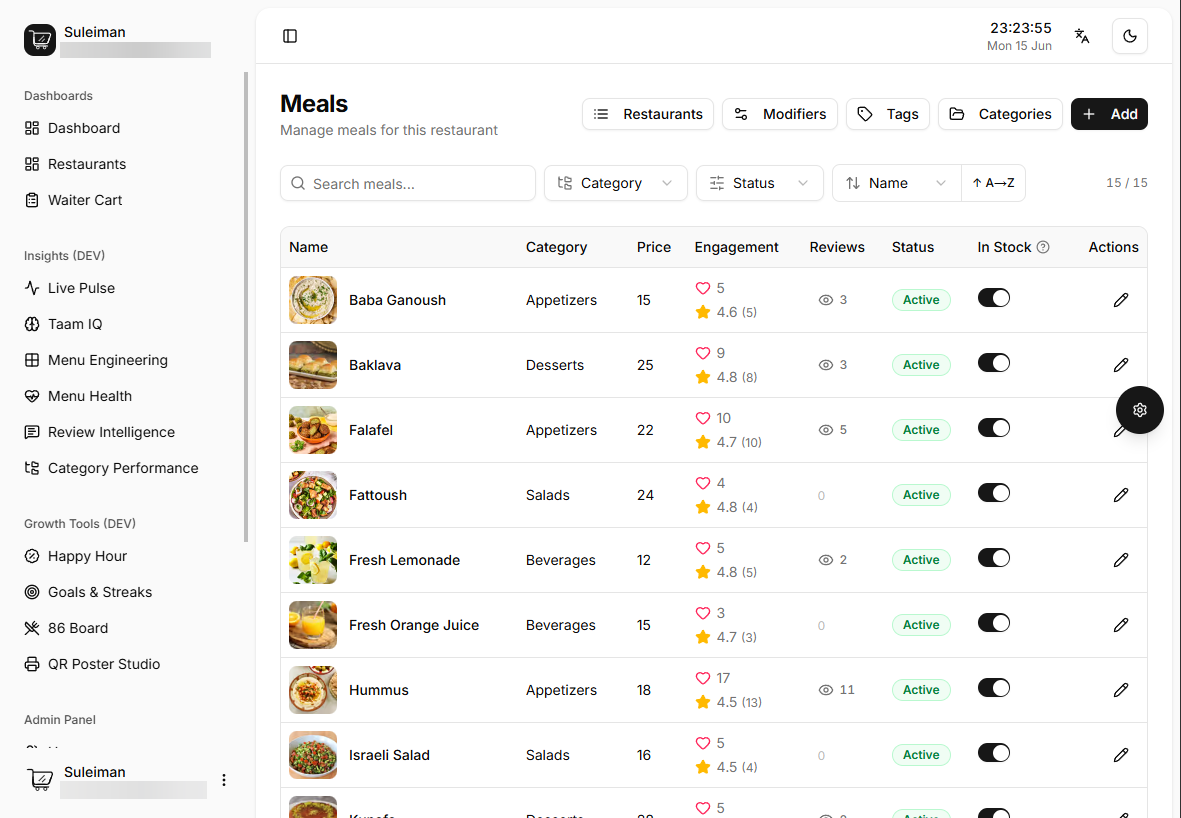Click search magnifier icon
This screenshot has height=818, width=1181.
(x=298, y=183)
